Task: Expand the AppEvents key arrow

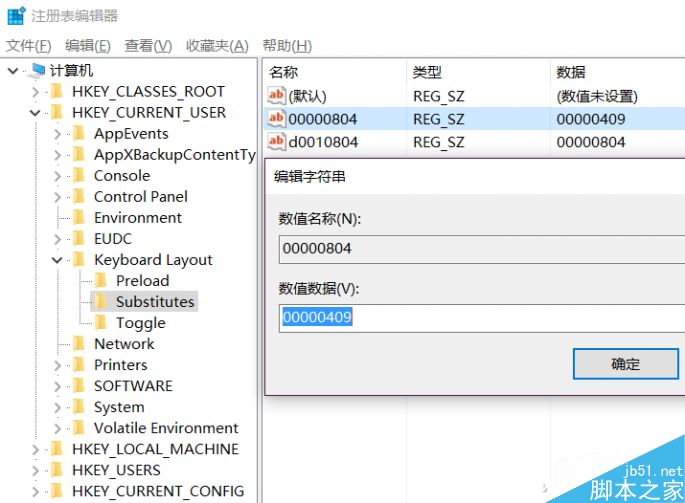Action: tap(57, 134)
